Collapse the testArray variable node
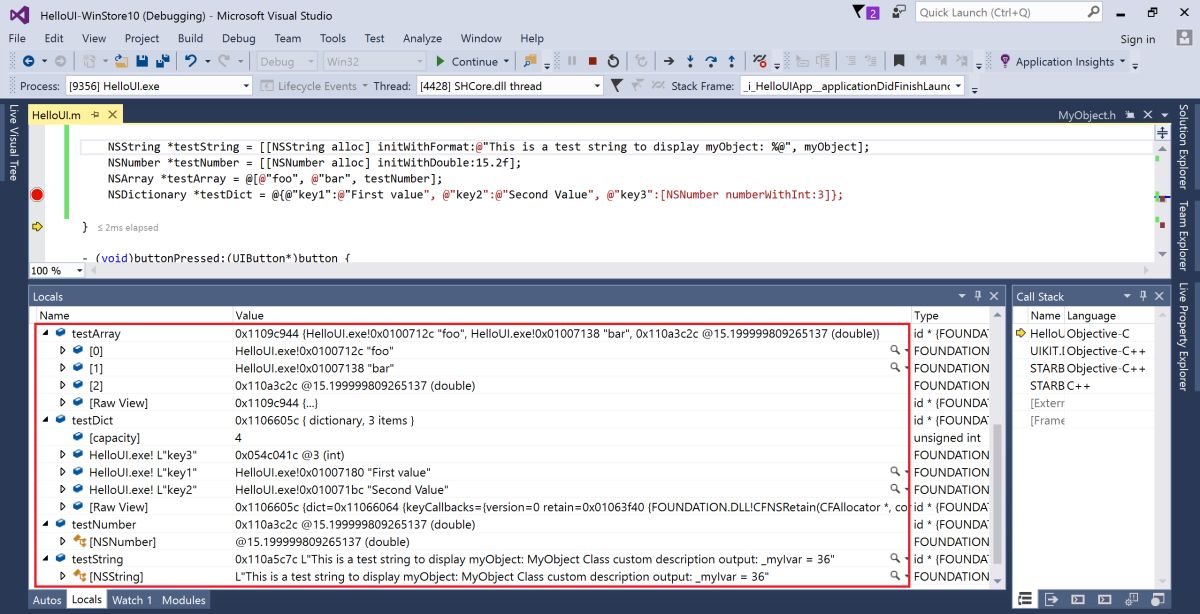1200x614 pixels. (46, 333)
